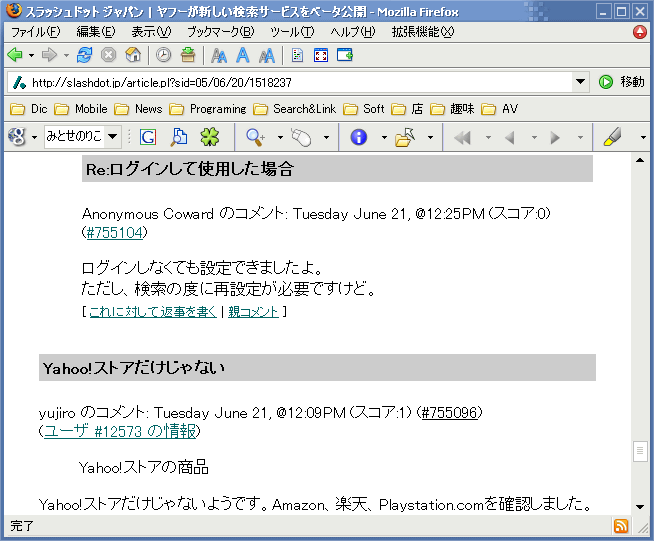This screenshot has width=654, height=541.
Task: Click the scrollbar down arrow
Action: (640, 507)
